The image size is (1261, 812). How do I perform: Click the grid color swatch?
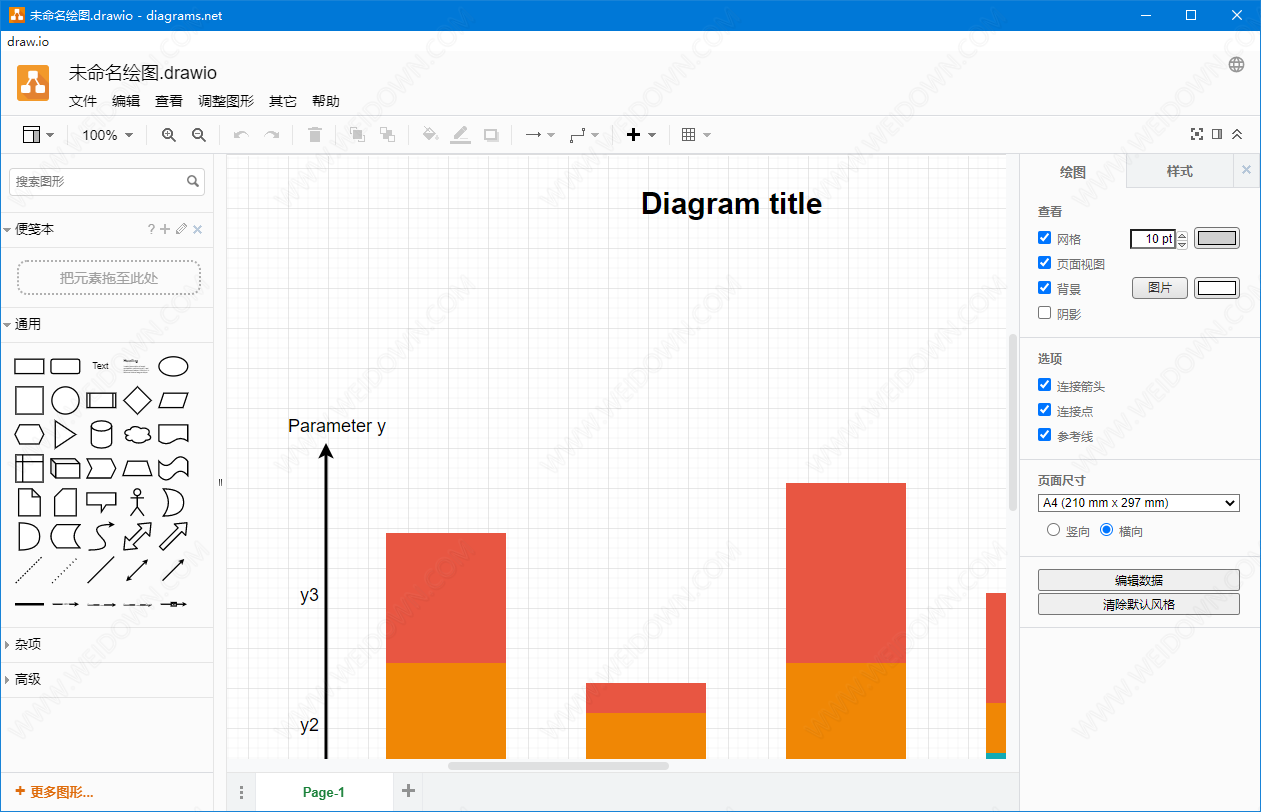tap(1217, 238)
